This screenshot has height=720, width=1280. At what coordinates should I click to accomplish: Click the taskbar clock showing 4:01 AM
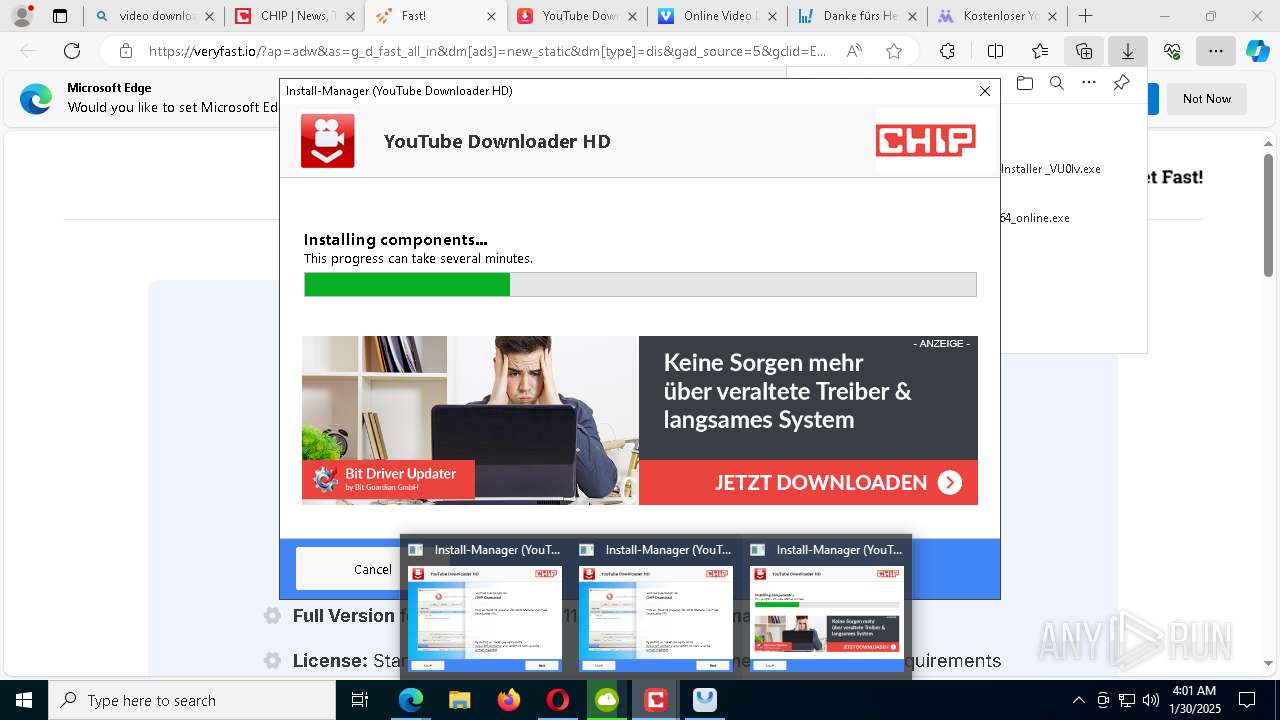click(1194, 700)
